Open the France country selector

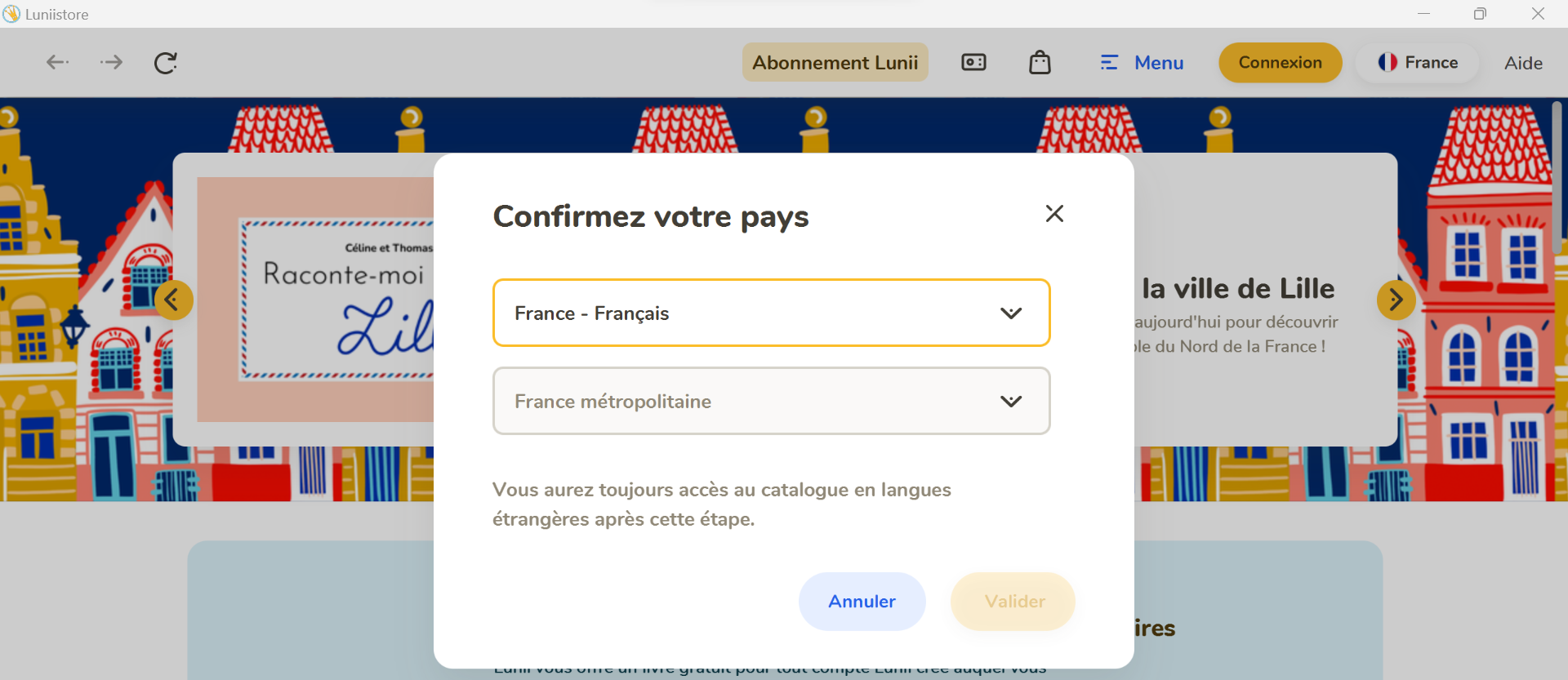[1418, 63]
